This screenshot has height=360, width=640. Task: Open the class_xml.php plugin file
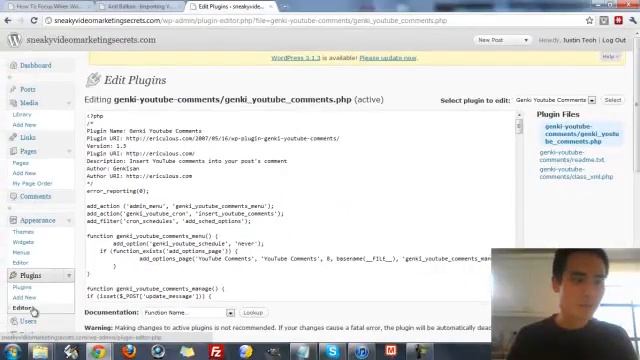coord(576,173)
